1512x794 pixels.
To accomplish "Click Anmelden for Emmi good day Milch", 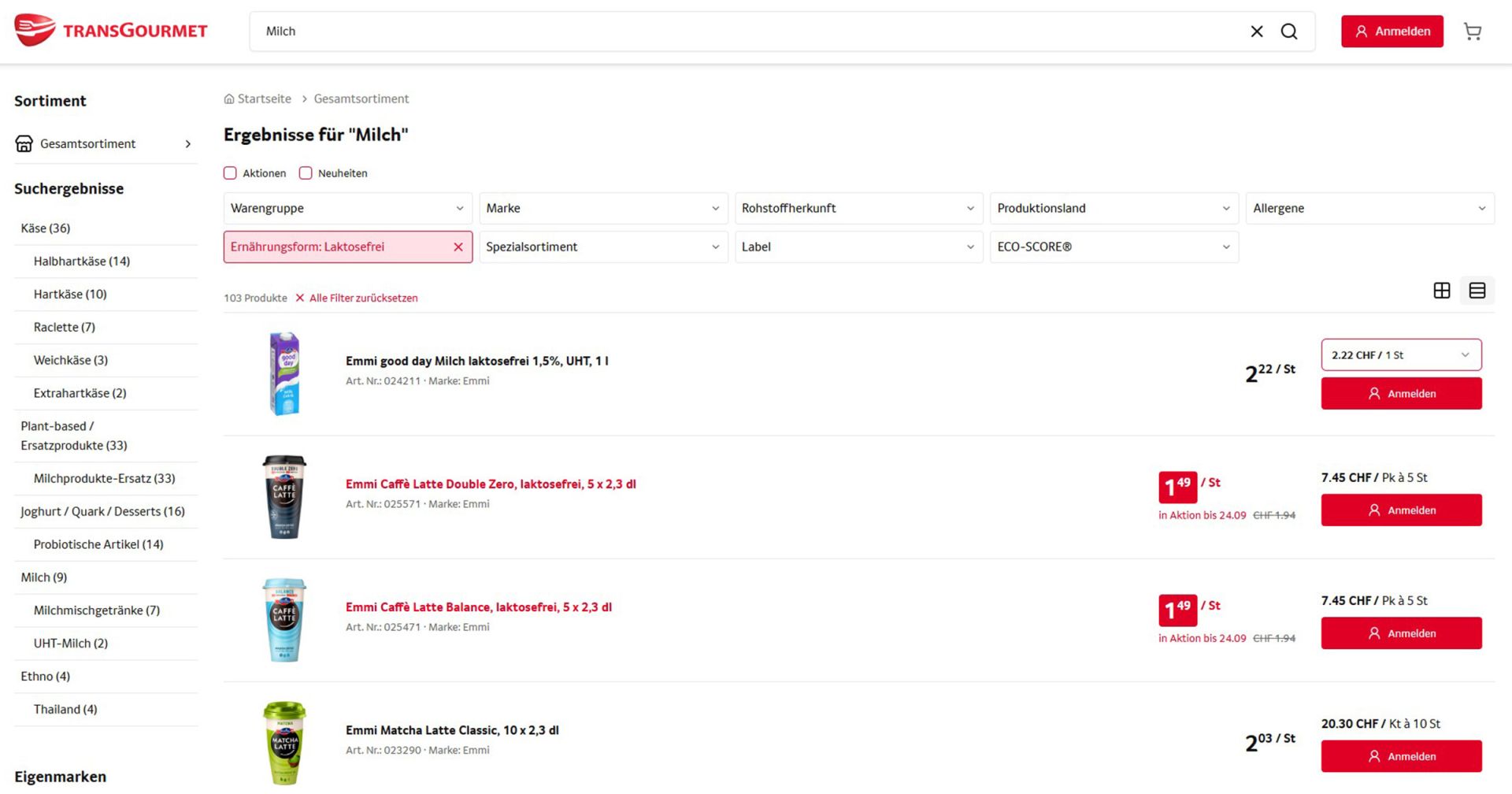I will [x=1401, y=394].
